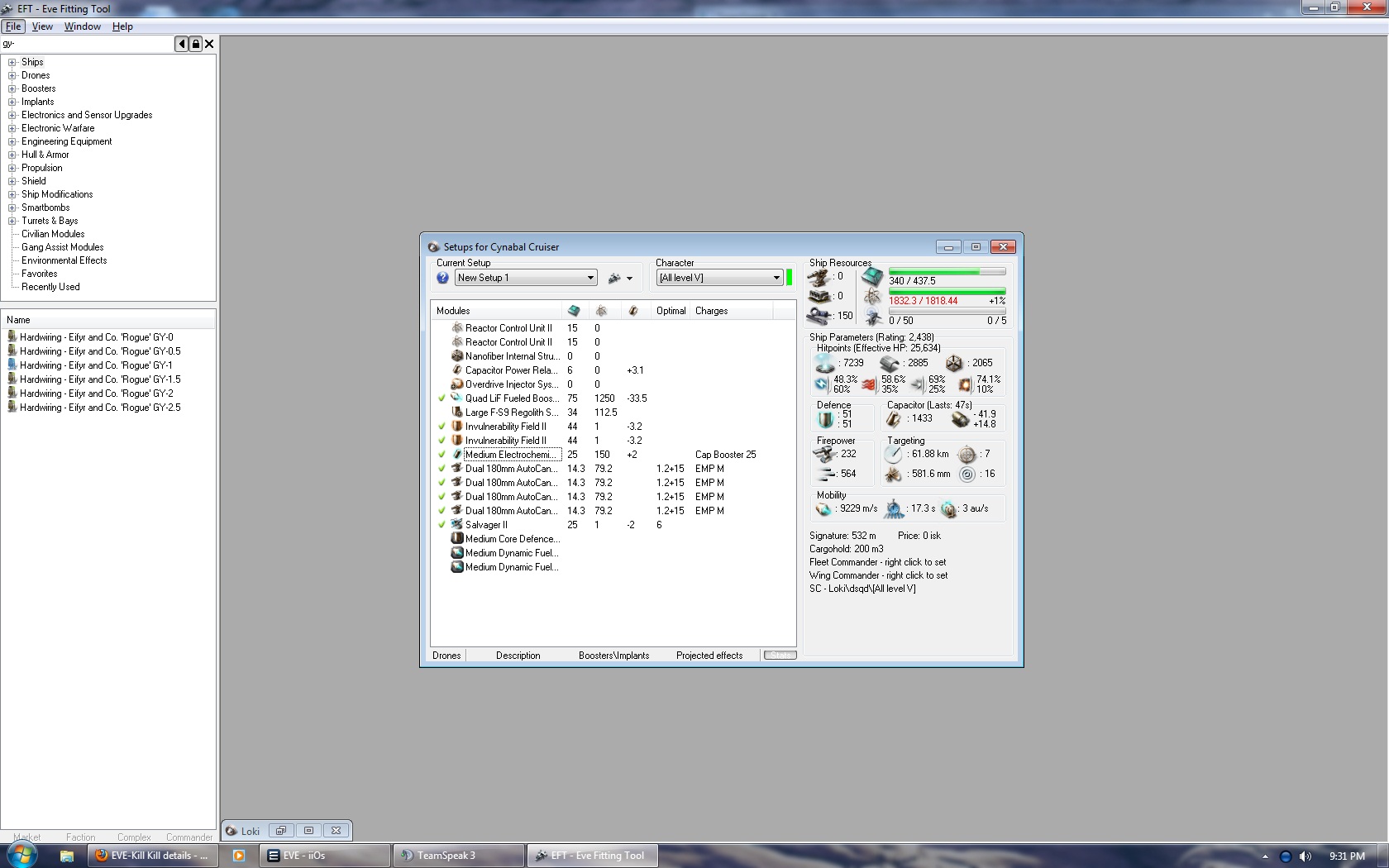Expand the Hull & Armor tree node
The width and height of the screenshot is (1389, 868).
pos(12,155)
